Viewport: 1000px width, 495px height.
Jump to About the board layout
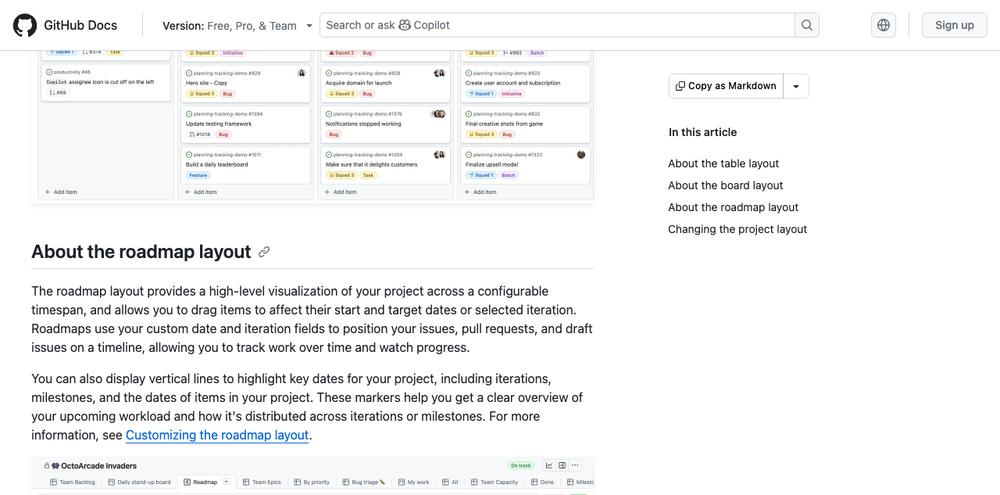tap(725, 185)
